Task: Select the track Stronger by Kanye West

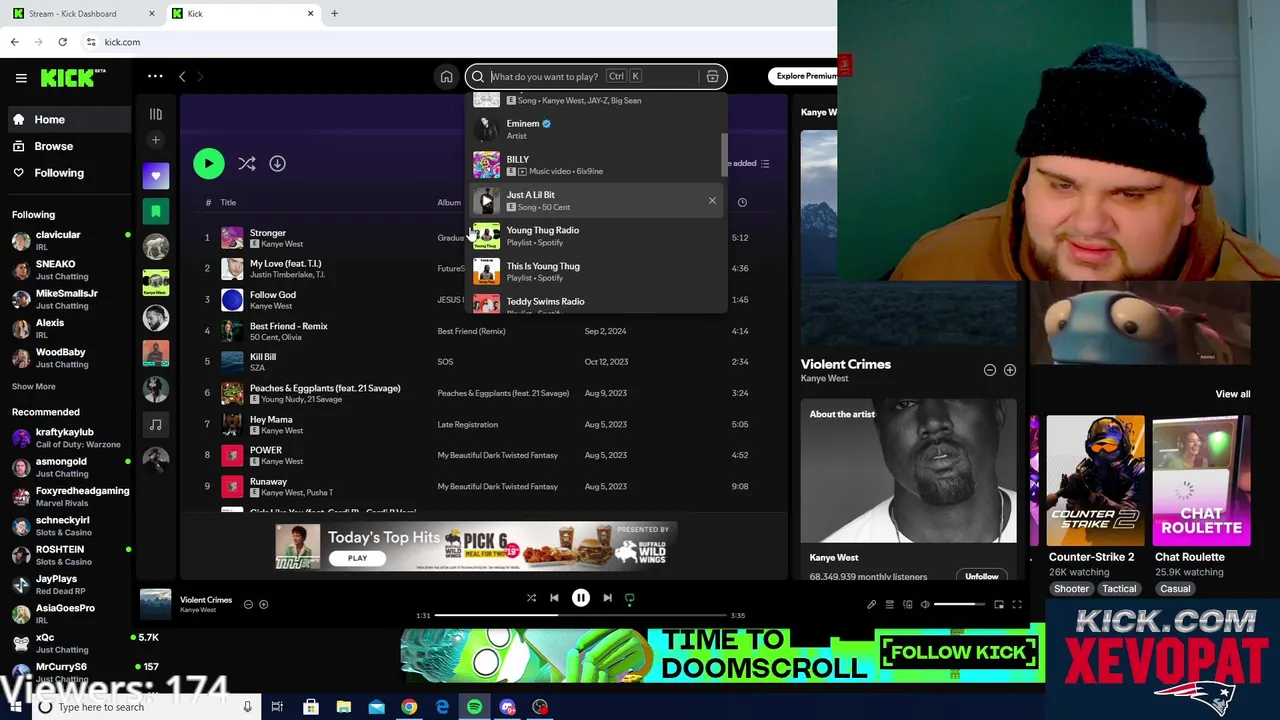Action: [484, 238]
